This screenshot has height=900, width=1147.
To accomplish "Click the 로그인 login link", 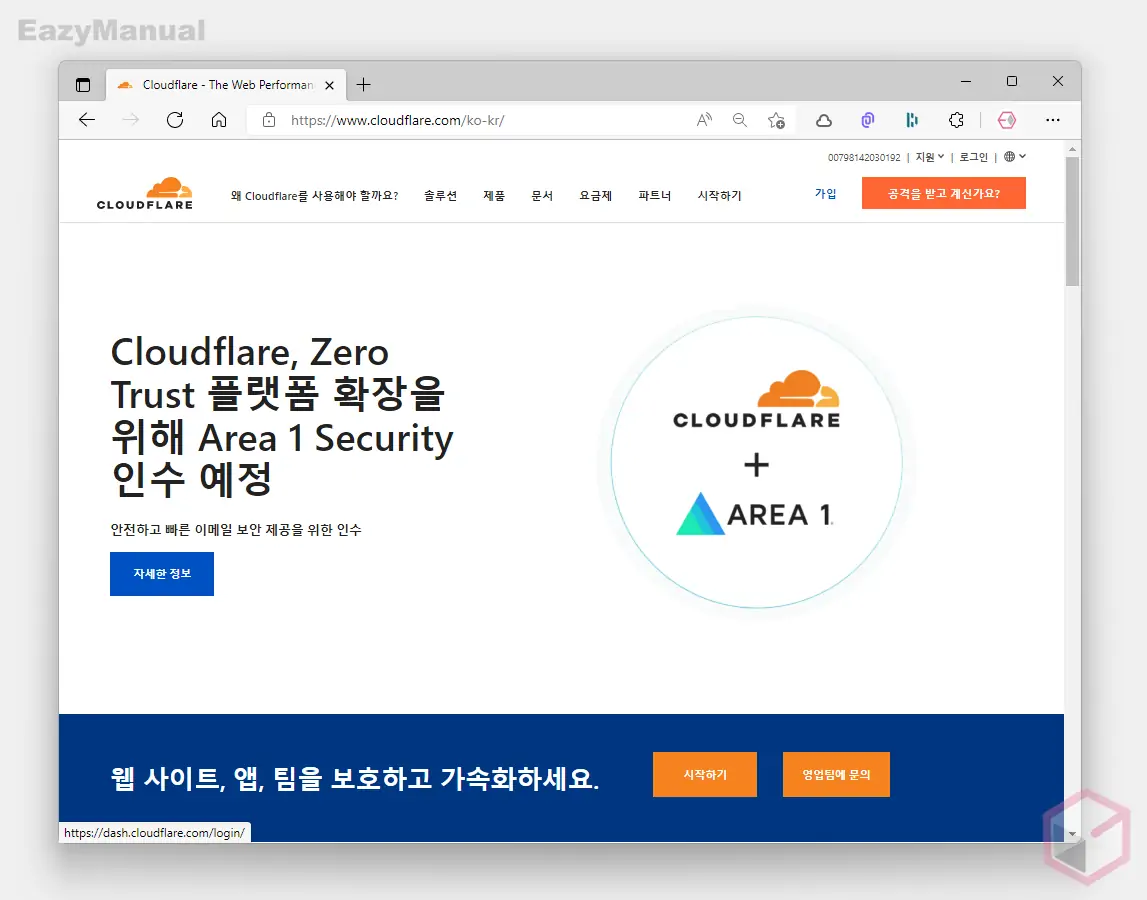I will [973, 157].
